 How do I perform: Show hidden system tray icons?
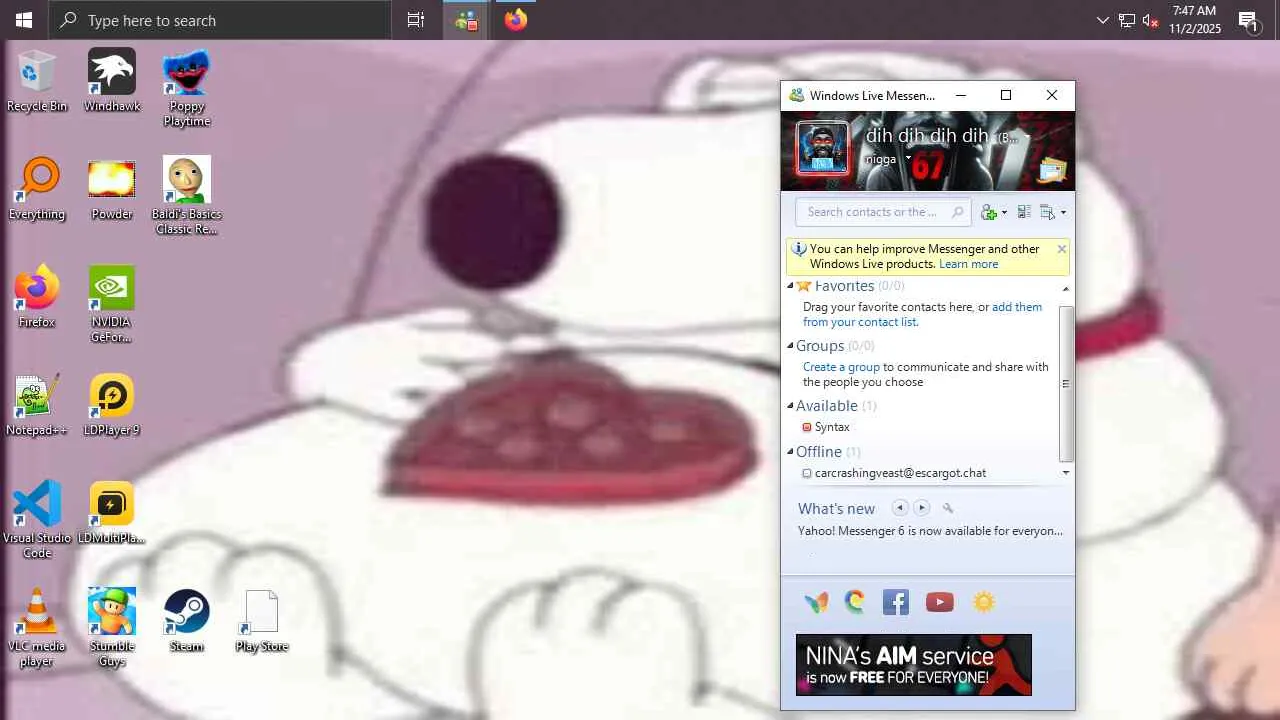tap(1103, 20)
